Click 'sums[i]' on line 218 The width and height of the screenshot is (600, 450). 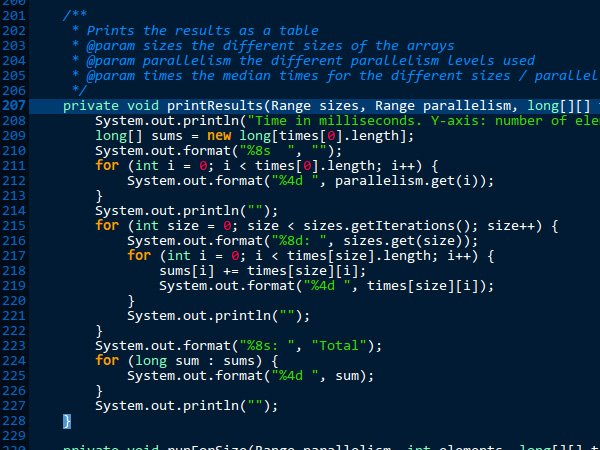point(187,271)
